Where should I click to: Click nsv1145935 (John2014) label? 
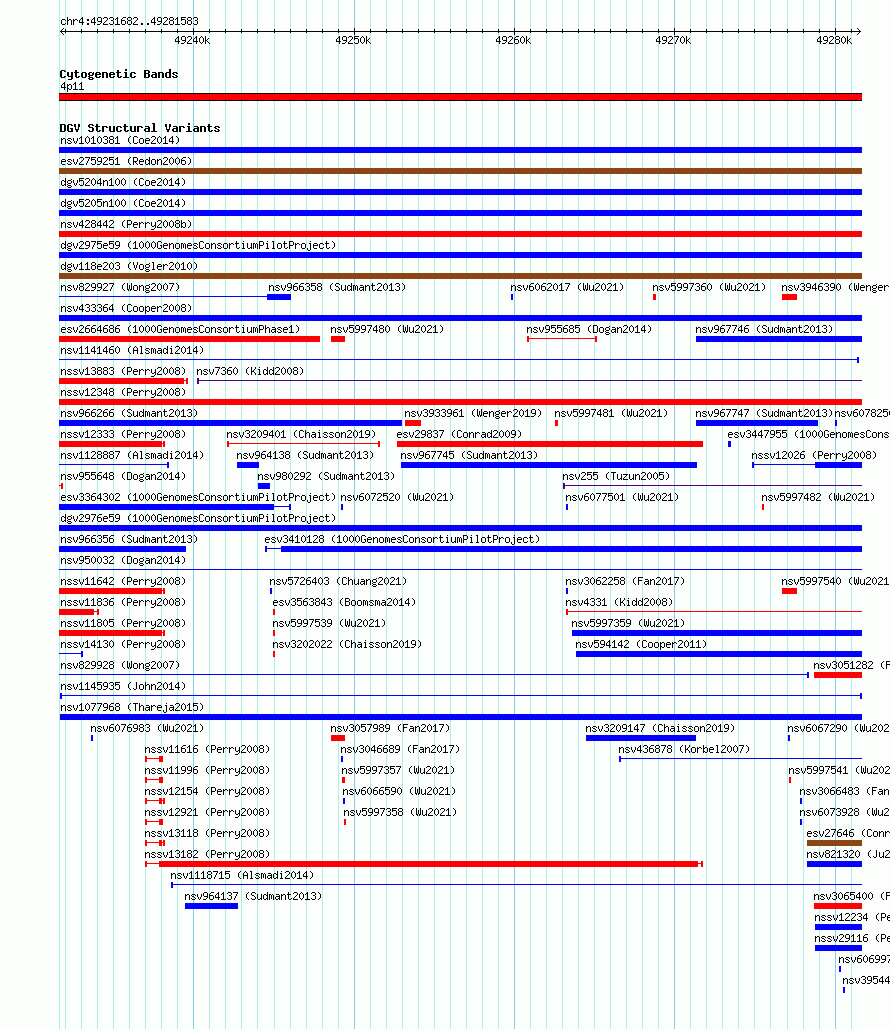[x=123, y=686]
